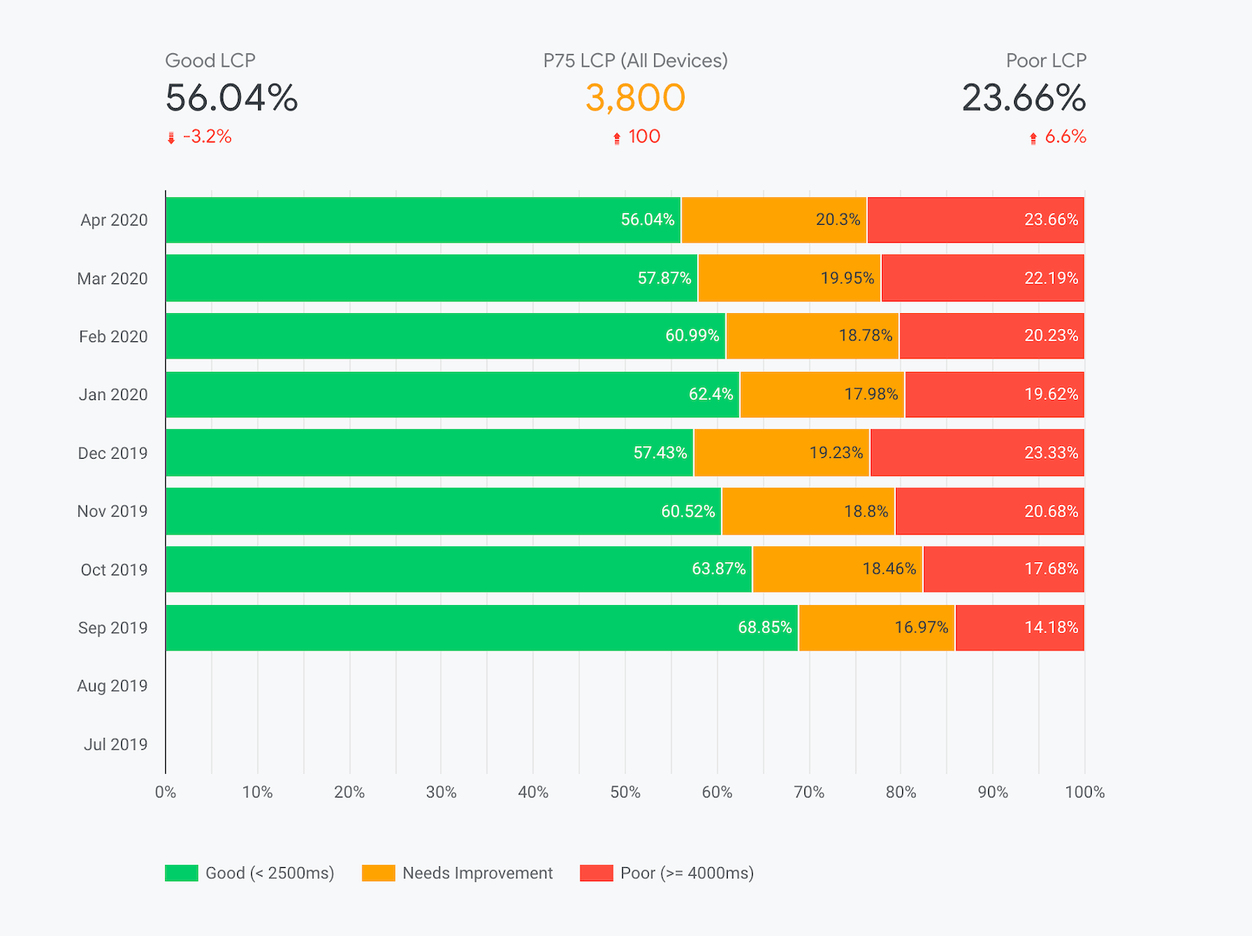
Task: Click the 23.66% Poor LCP scorecard value
Action: click(1023, 98)
